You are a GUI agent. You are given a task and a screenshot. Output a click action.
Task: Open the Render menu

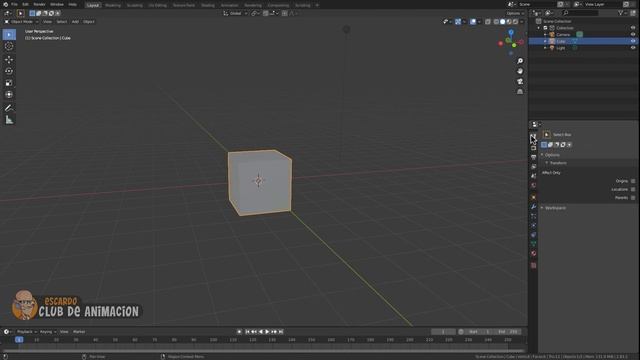[x=39, y=4]
